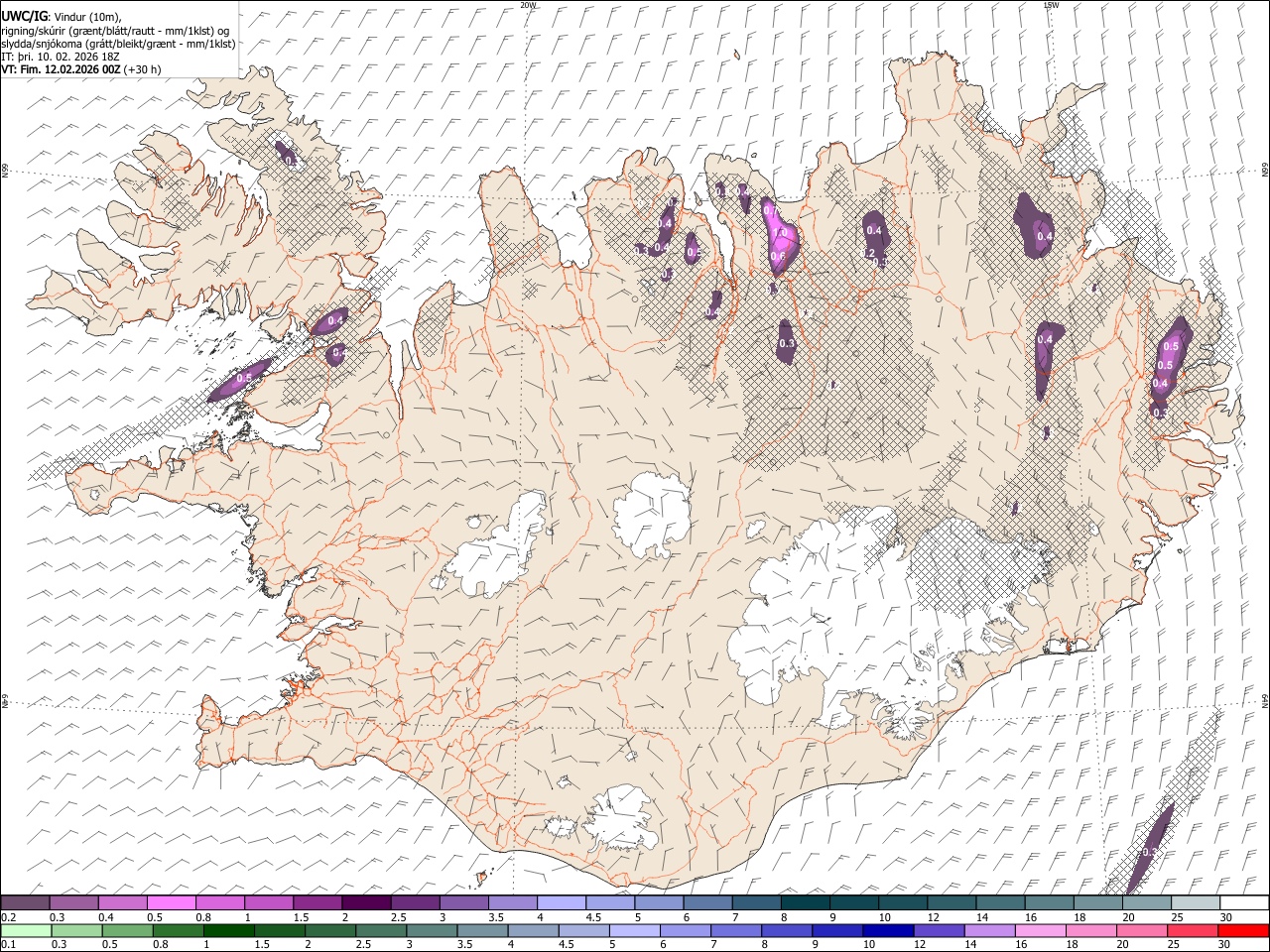Click the 15W longitude label at top

[1051, 5]
